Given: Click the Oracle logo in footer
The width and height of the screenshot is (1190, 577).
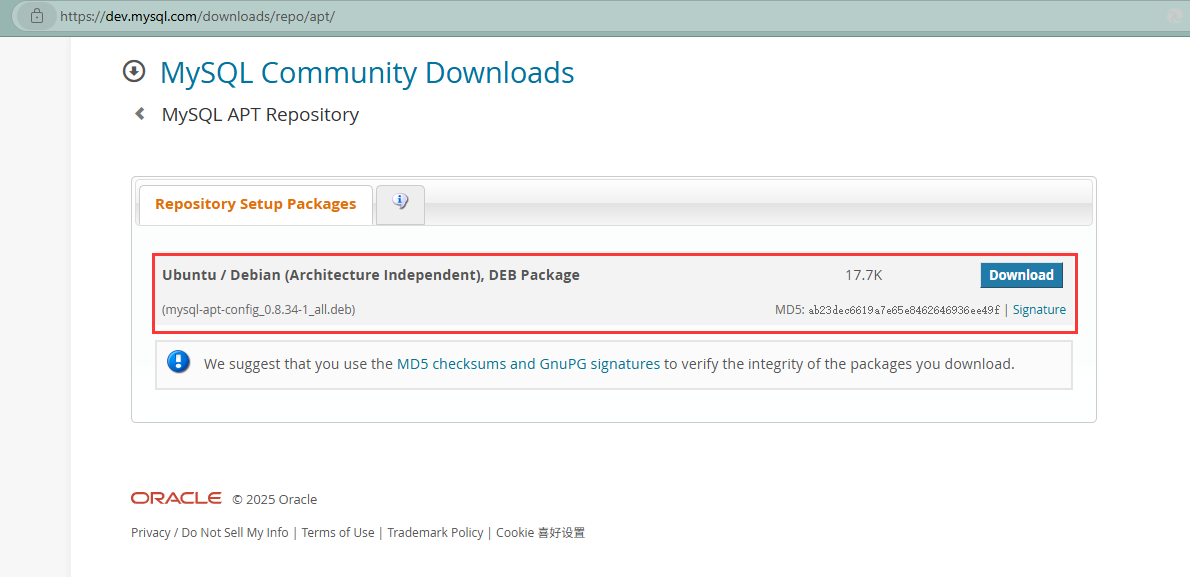Looking at the screenshot, I should tap(176, 498).
